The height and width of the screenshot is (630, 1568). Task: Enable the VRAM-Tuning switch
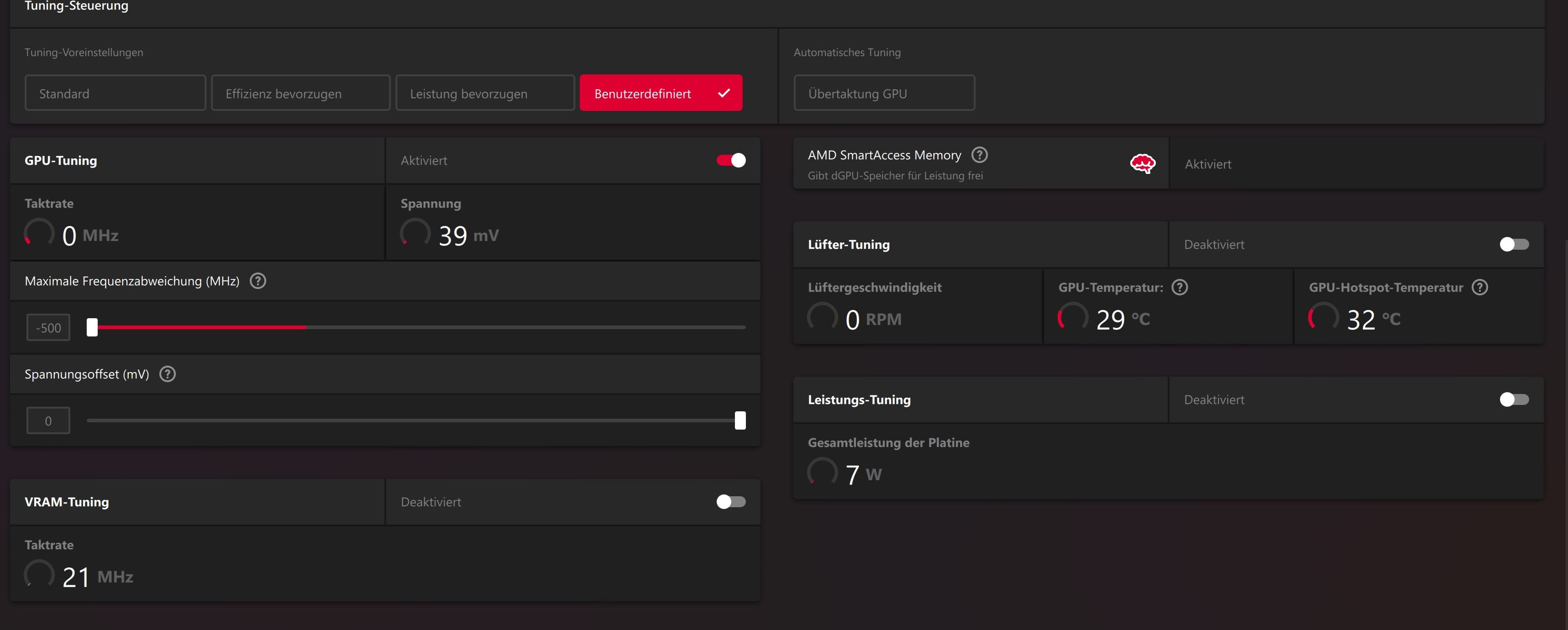pos(731,502)
